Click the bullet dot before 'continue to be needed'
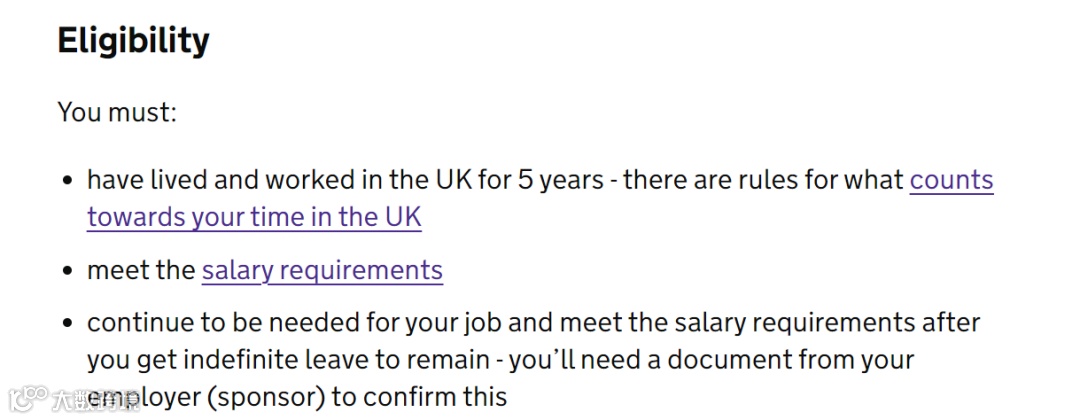This screenshot has width=1080, height=420. pyautogui.click(x=68, y=324)
